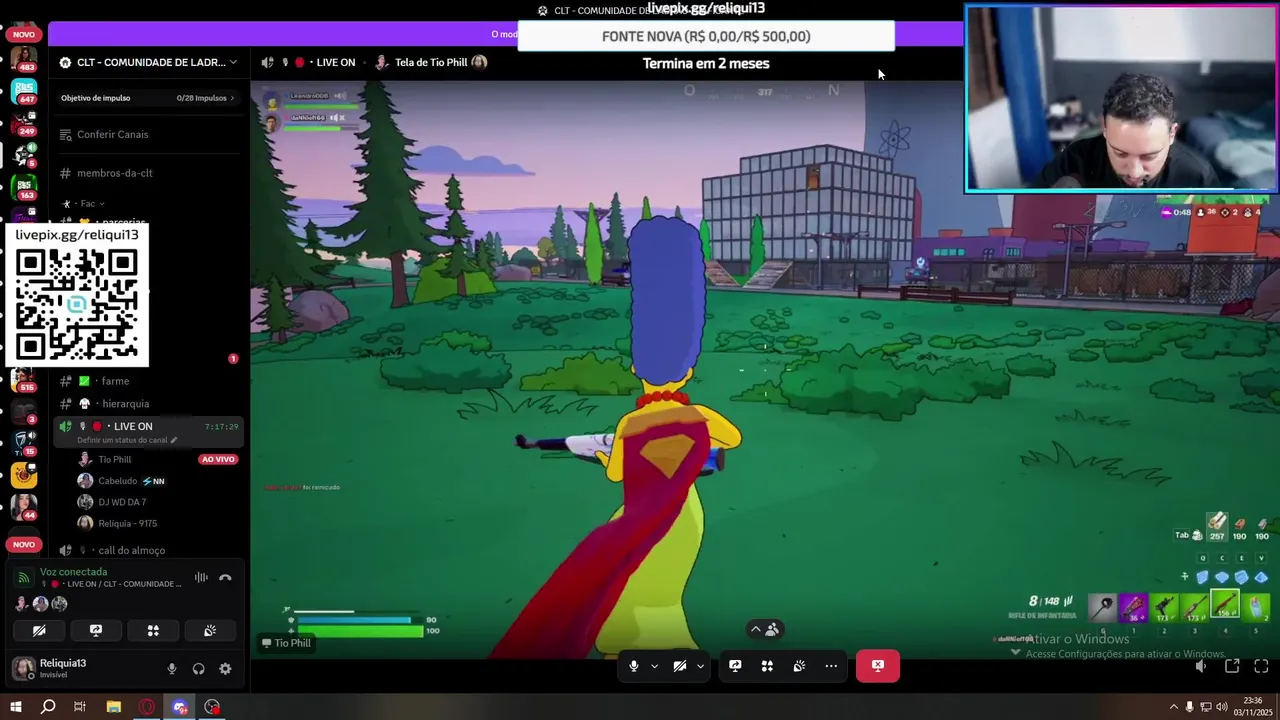Open the Opera browser from the taskbar

coord(147,707)
